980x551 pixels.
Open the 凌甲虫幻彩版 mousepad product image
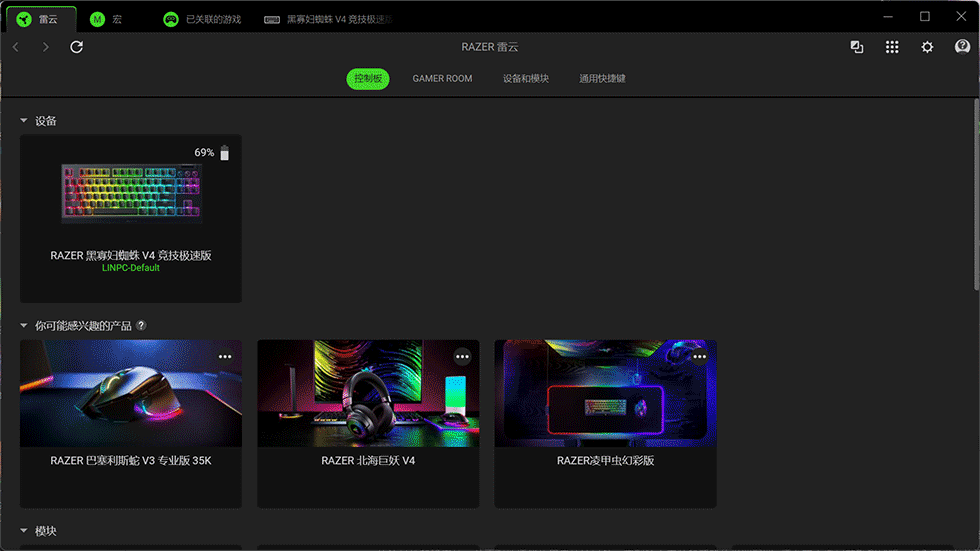coord(606,394)
